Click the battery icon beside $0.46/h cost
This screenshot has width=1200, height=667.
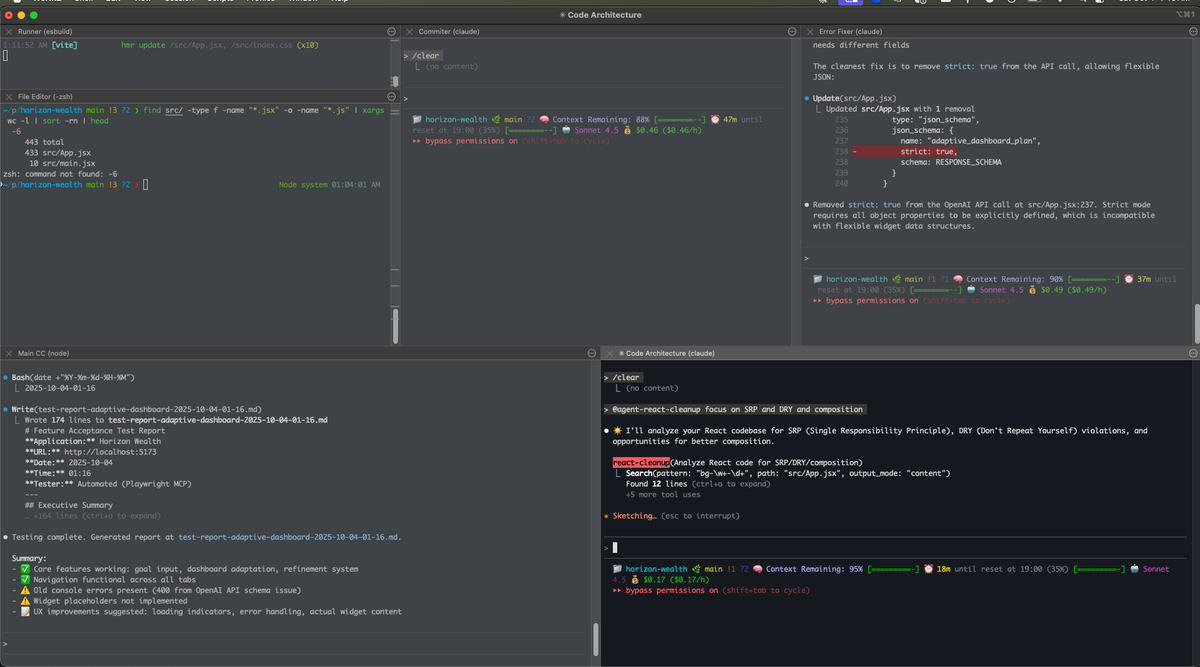[628, 129]
